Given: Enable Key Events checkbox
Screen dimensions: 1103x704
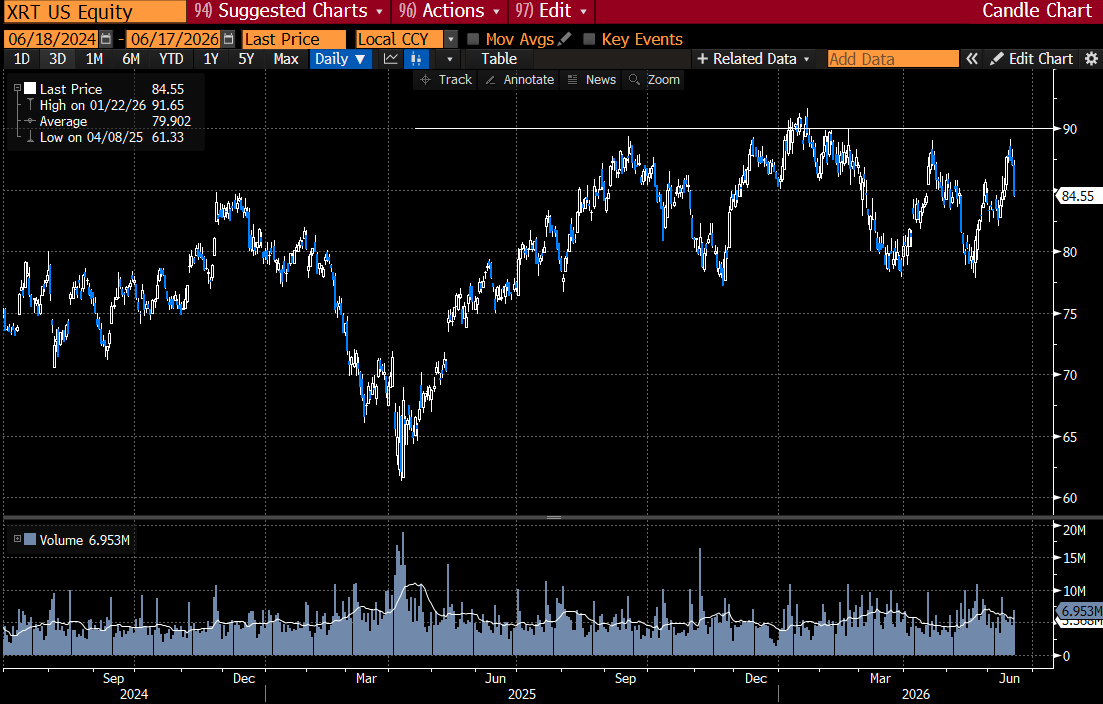Looking at the screenshot, I should tap(589, 39).
